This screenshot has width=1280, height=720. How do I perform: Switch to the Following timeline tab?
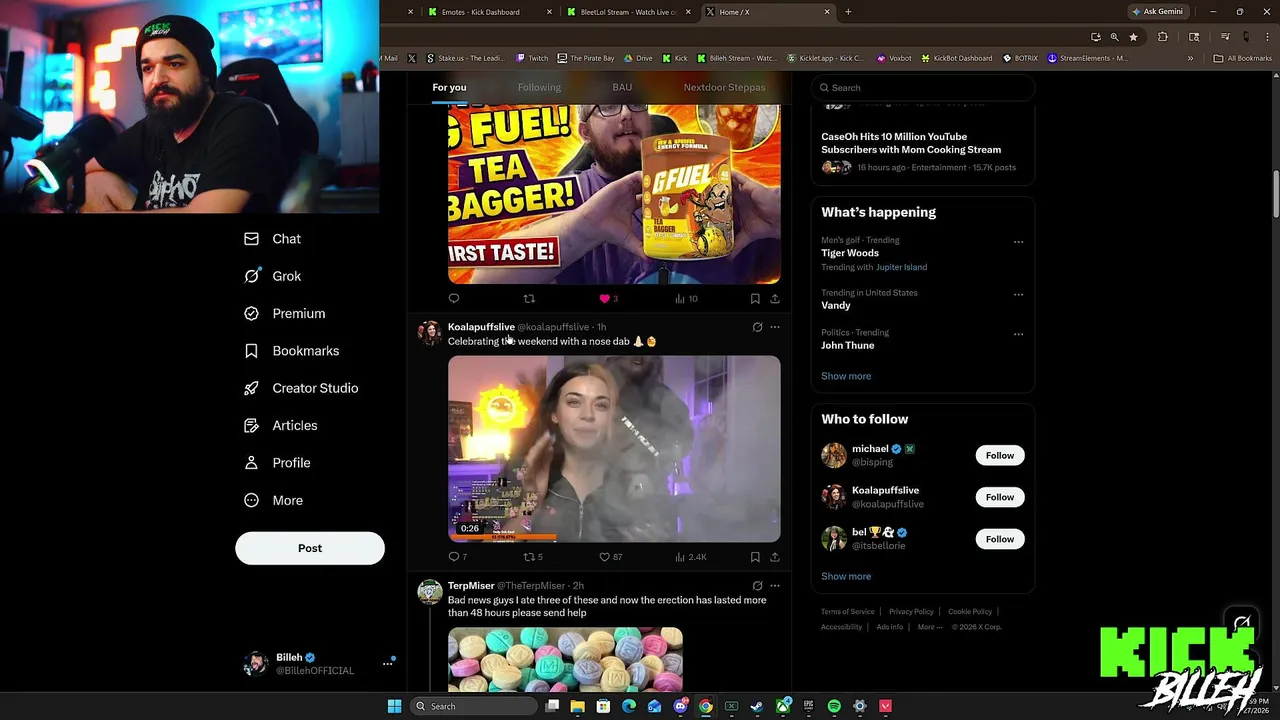(x=539, y=88)
